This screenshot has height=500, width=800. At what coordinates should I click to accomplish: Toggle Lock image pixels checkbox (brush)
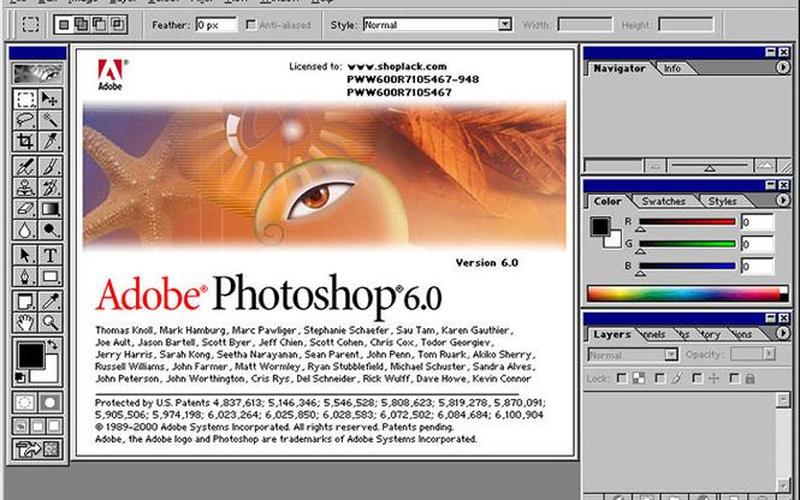[659, 379]
